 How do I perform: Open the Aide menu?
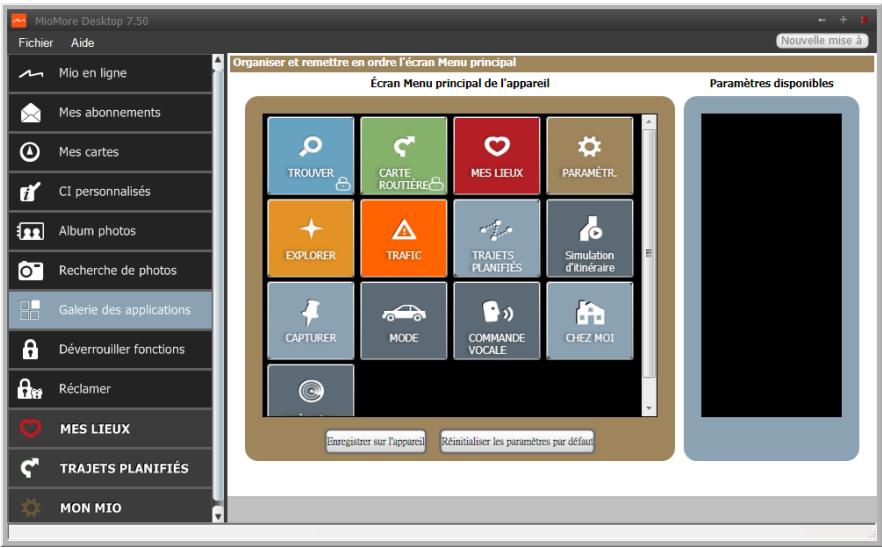[x=83, y=43]
